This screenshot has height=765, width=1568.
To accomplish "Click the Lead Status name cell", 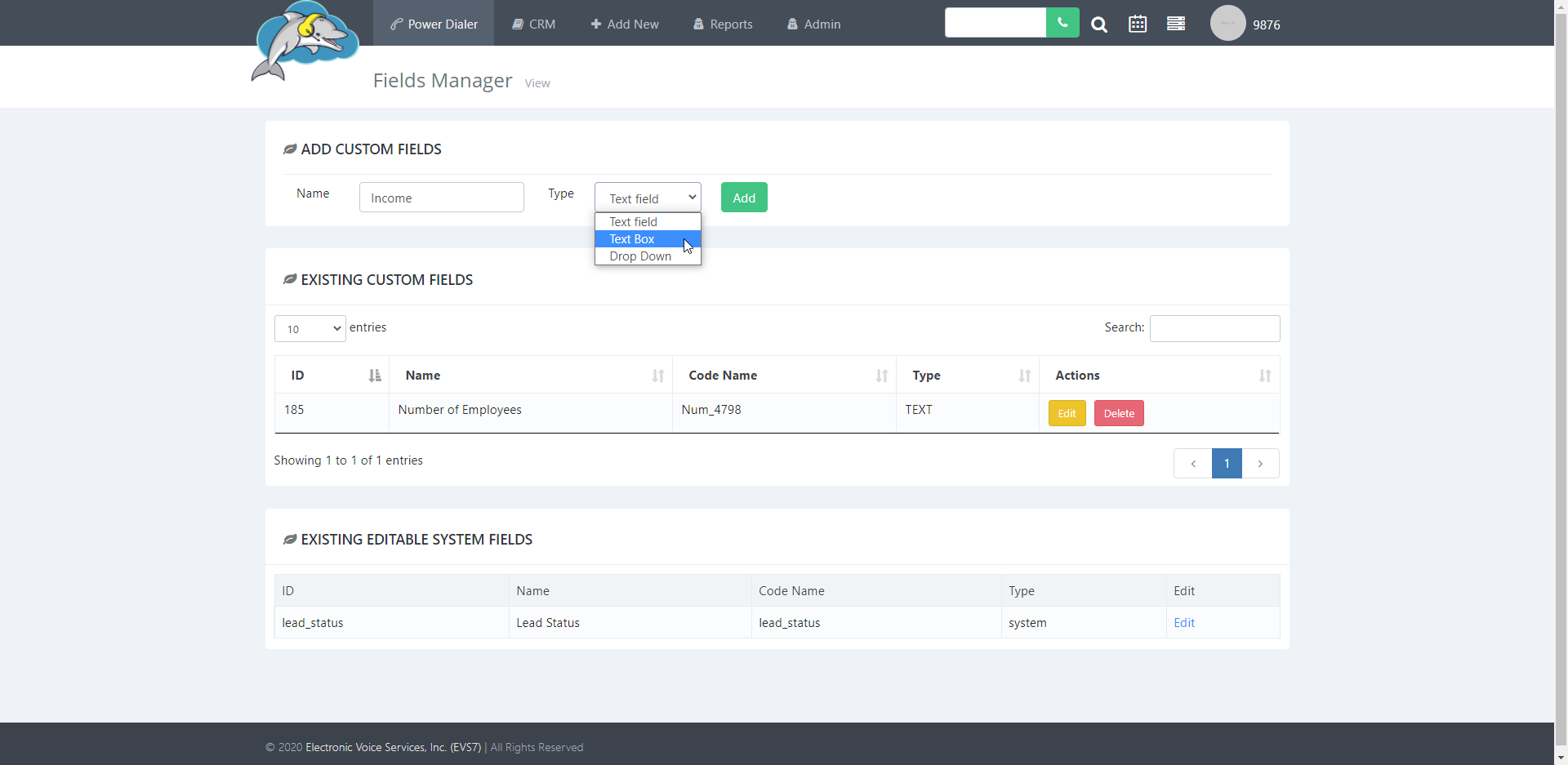I will (630, 623).
